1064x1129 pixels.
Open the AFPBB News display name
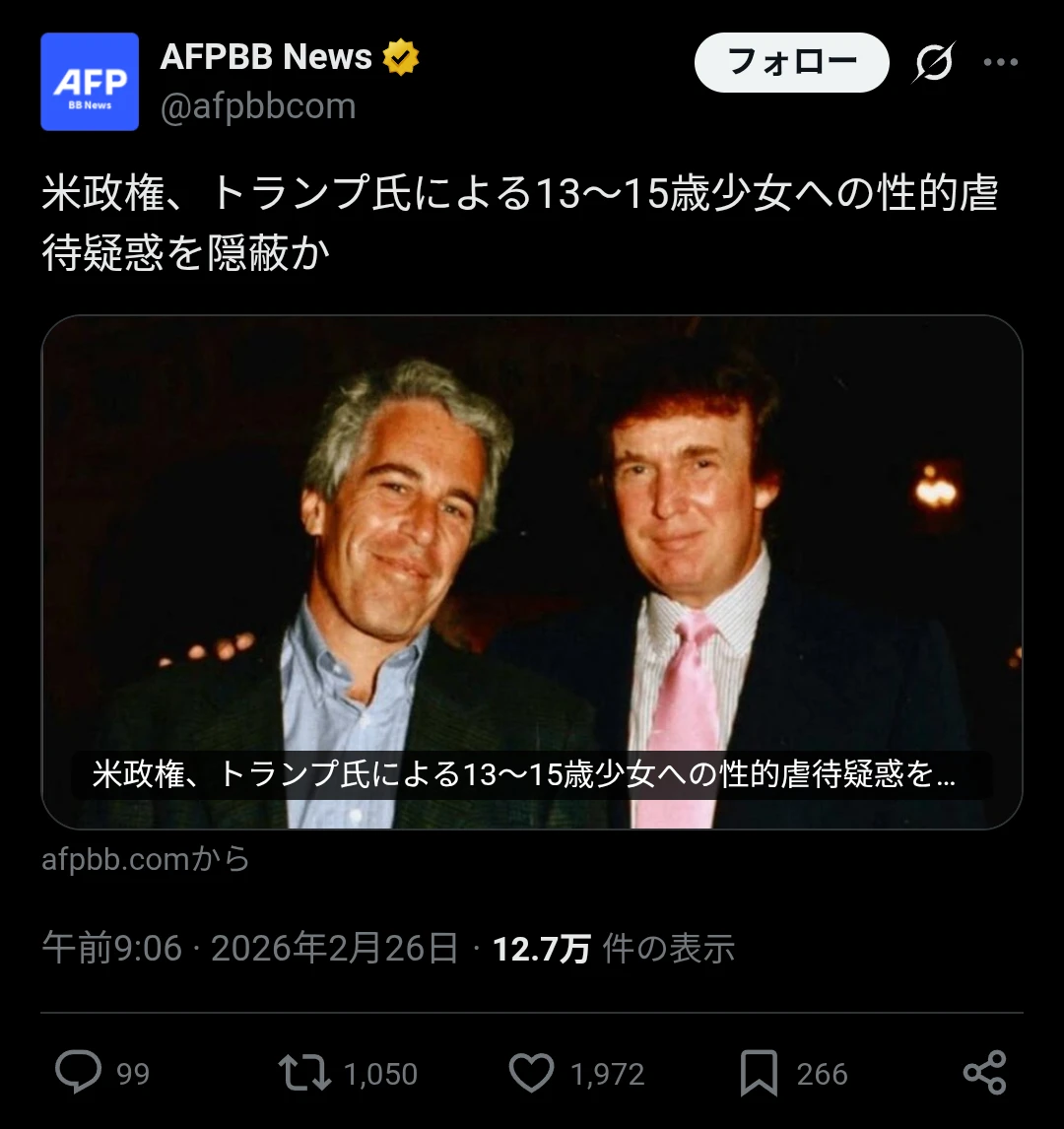266,57
